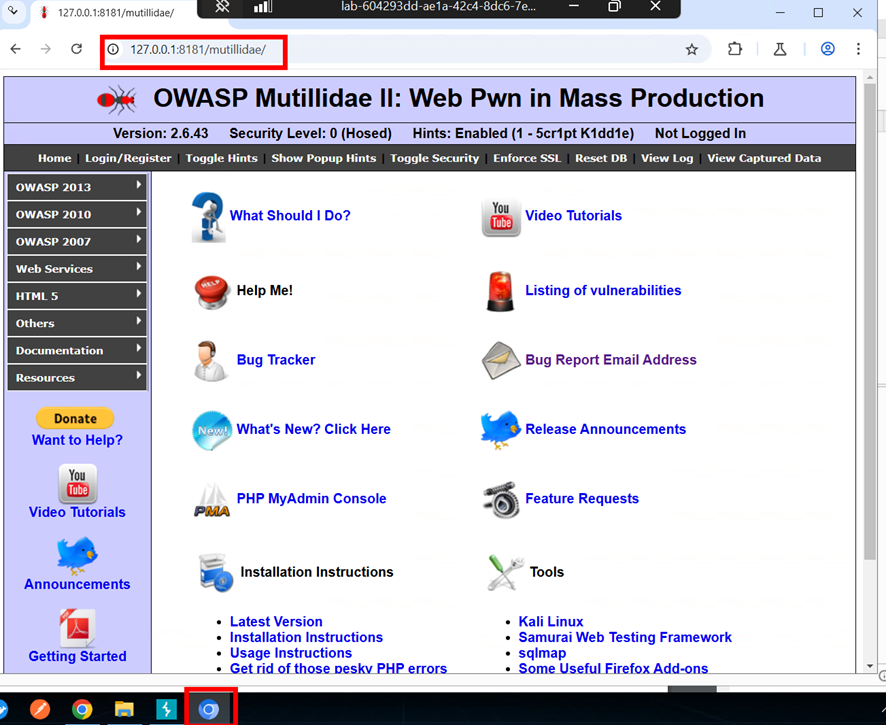The height and width of the screenshot is (725, 886).
Task: Click the red ant Mutillidae logo
Action: [116, 100]
